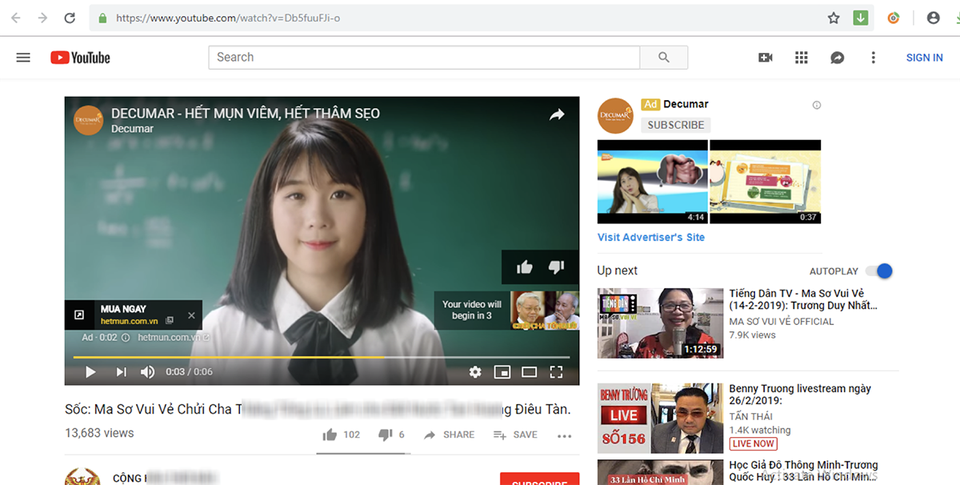Click the ad info circle icon
This screenshot has height=485, width=960.
pyautogui.click(x=126, y=337)
